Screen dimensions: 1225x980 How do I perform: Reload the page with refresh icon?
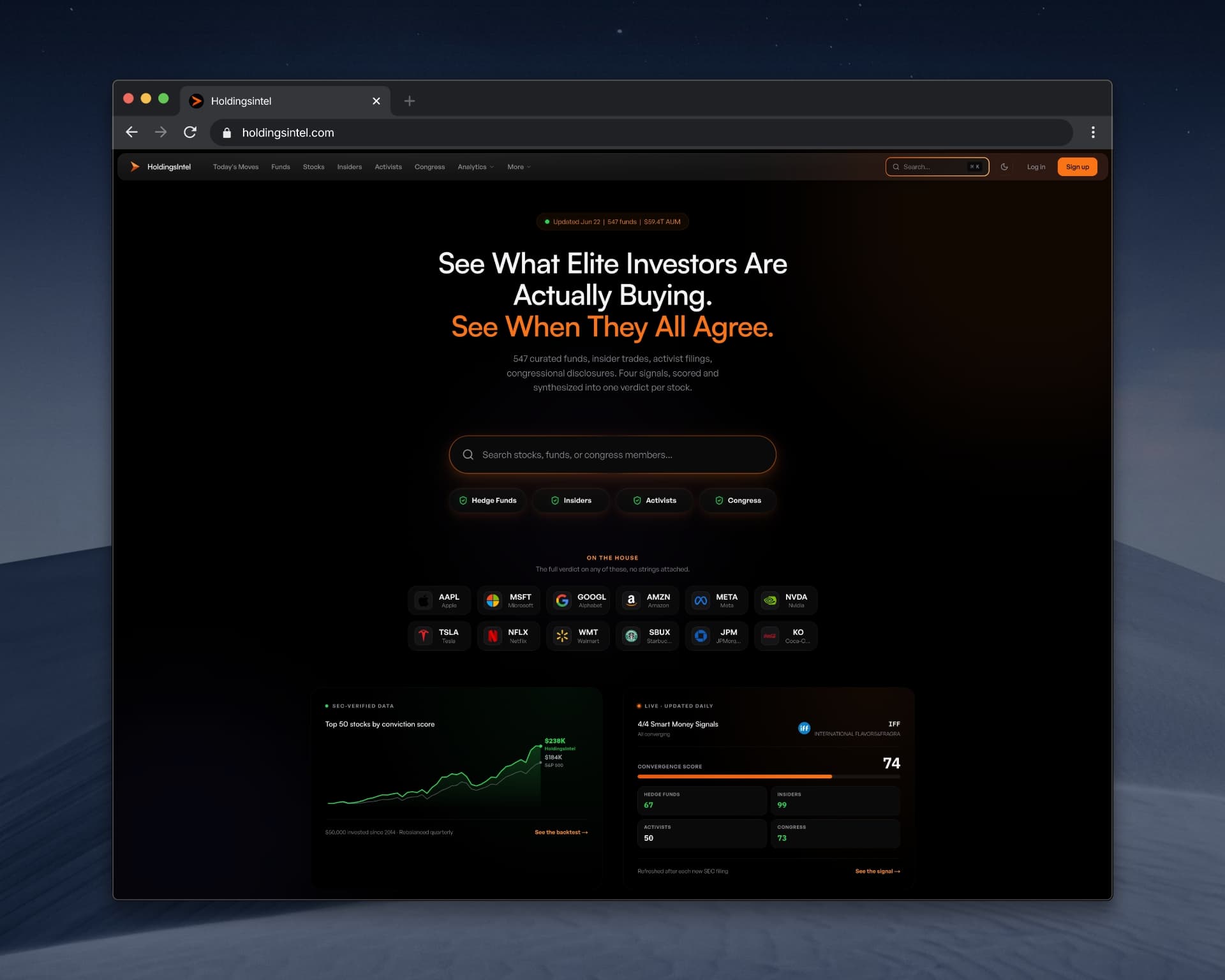(190, 132)
